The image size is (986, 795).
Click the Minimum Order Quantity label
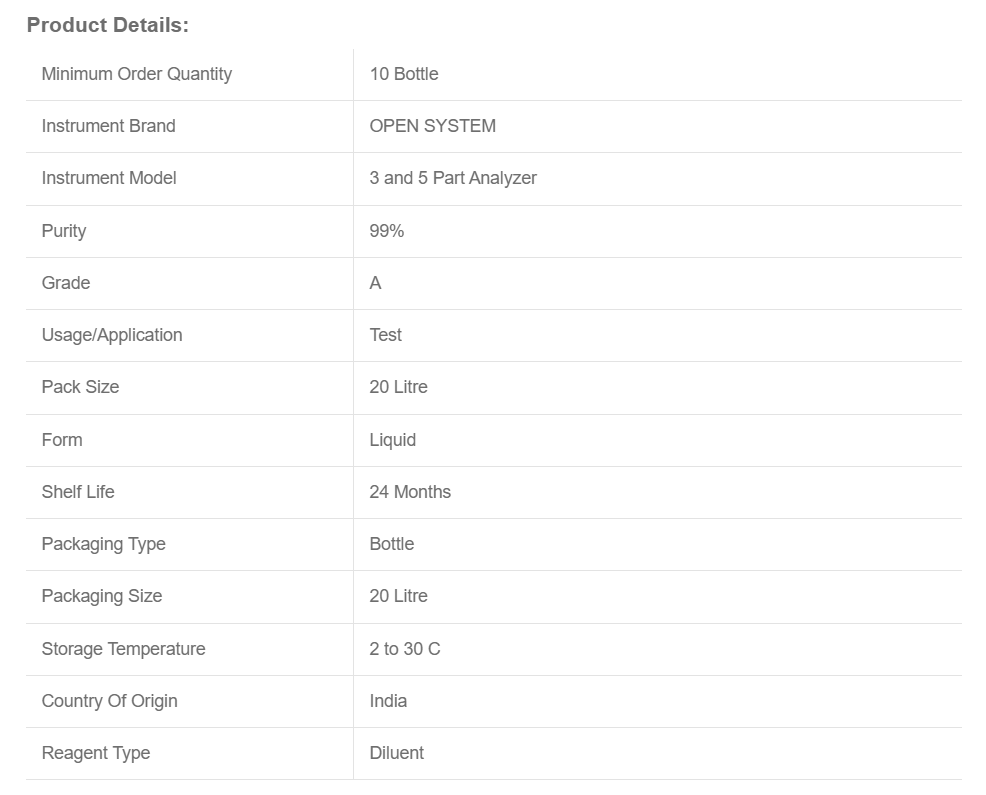click(136, 74)
